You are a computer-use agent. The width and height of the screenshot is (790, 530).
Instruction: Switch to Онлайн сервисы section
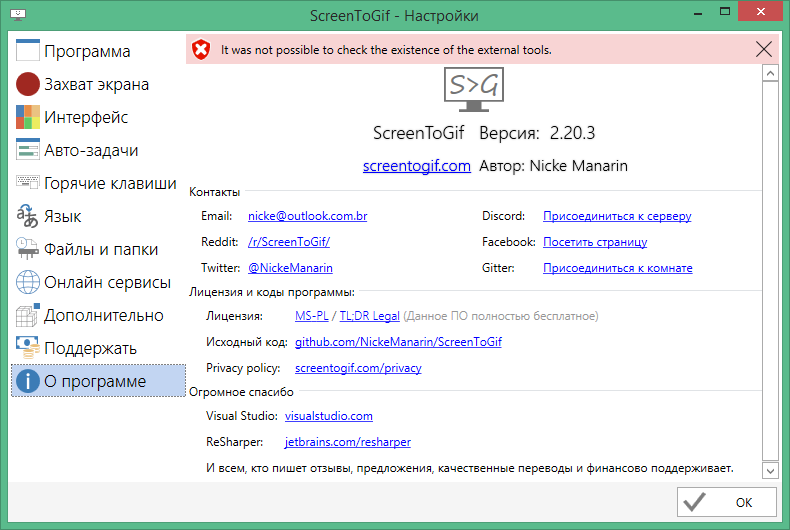[98, 282]
